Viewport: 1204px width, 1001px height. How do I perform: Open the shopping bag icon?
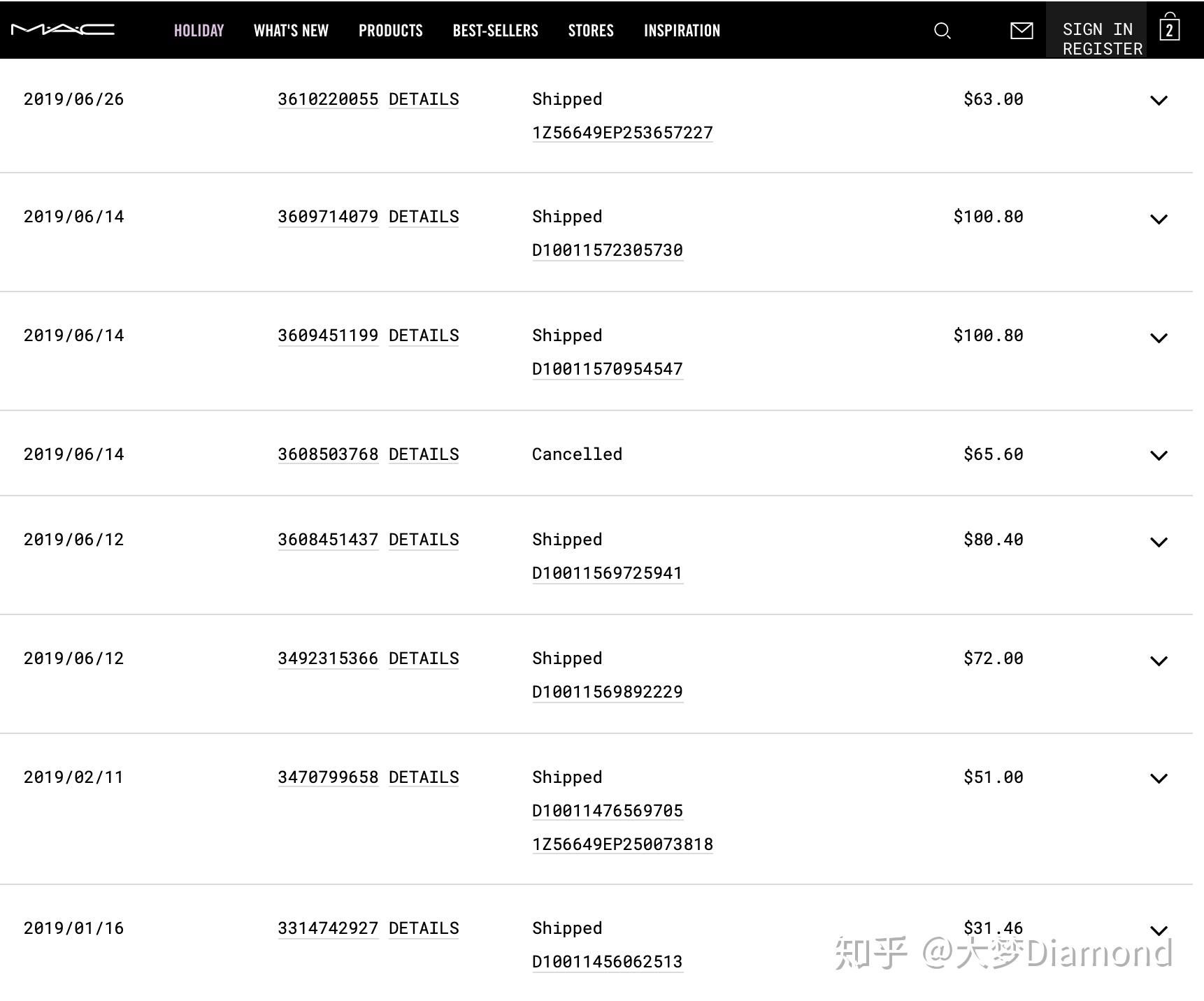pos(1169,29)
